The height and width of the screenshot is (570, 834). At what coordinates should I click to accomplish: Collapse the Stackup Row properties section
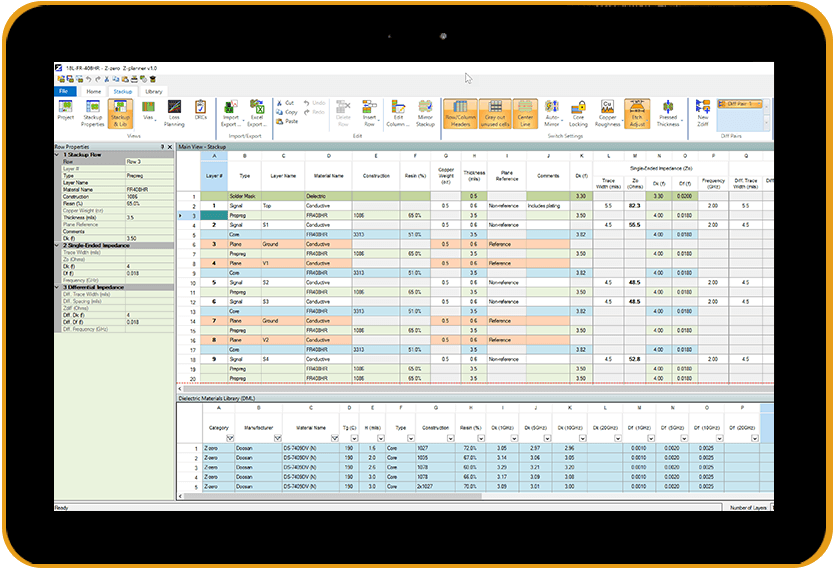coord(57,155)
